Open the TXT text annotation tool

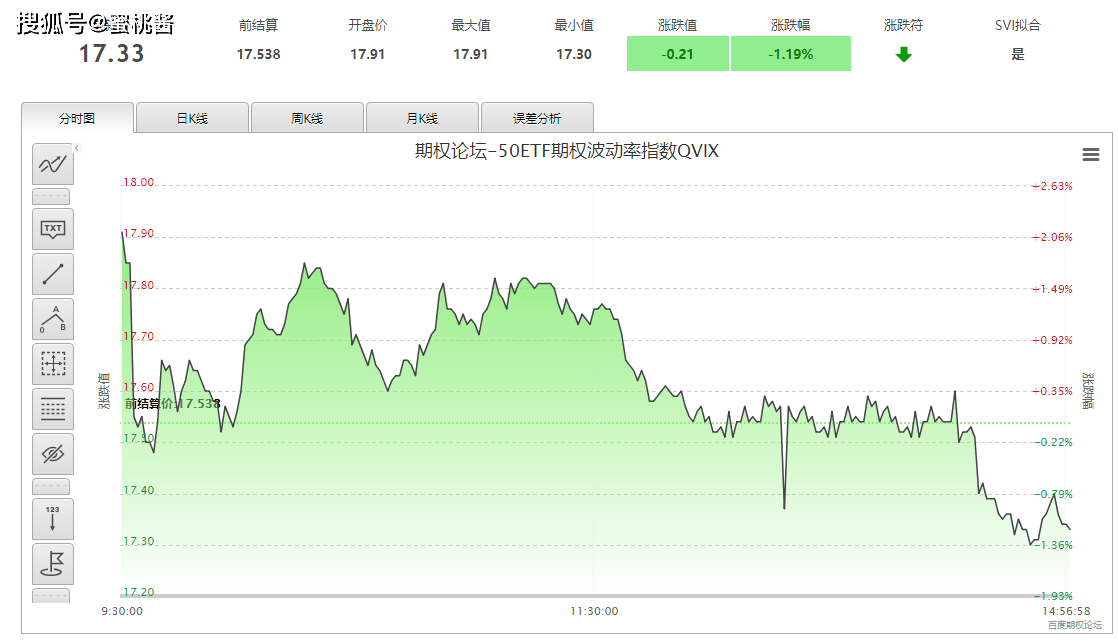click(52, 229)
